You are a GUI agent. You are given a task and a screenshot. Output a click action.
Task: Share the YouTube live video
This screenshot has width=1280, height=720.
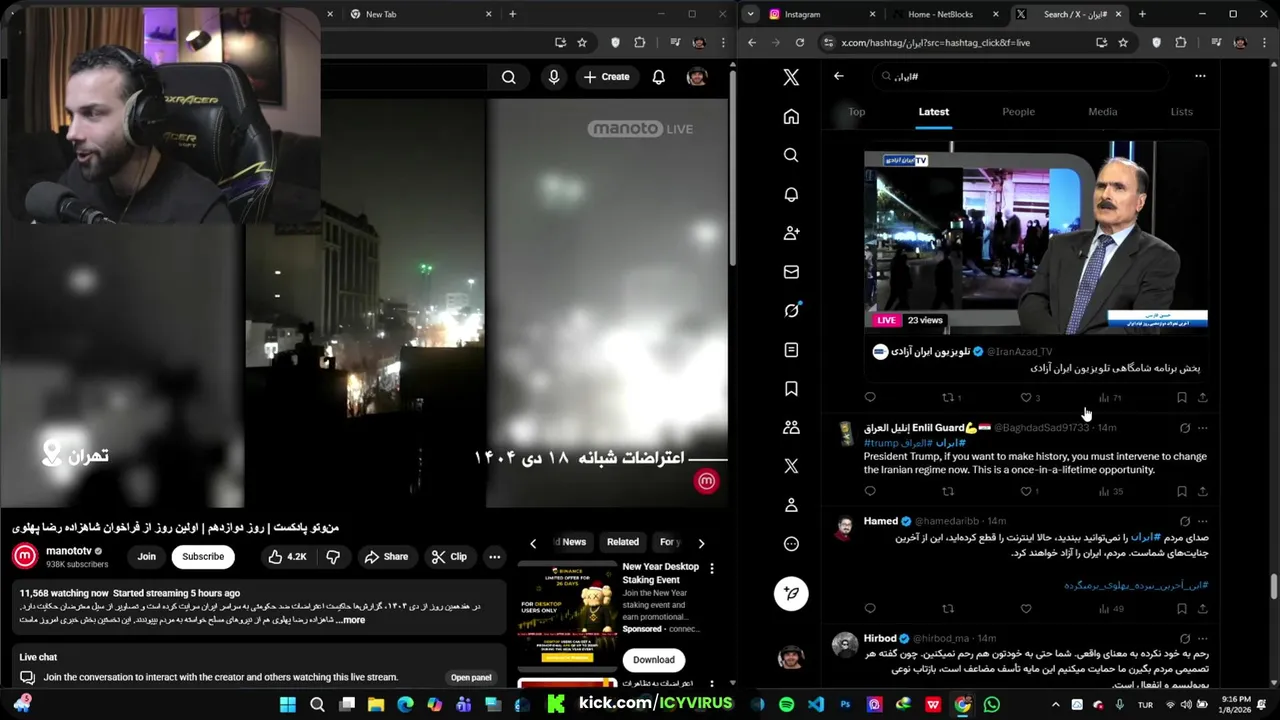pos(386,557)
